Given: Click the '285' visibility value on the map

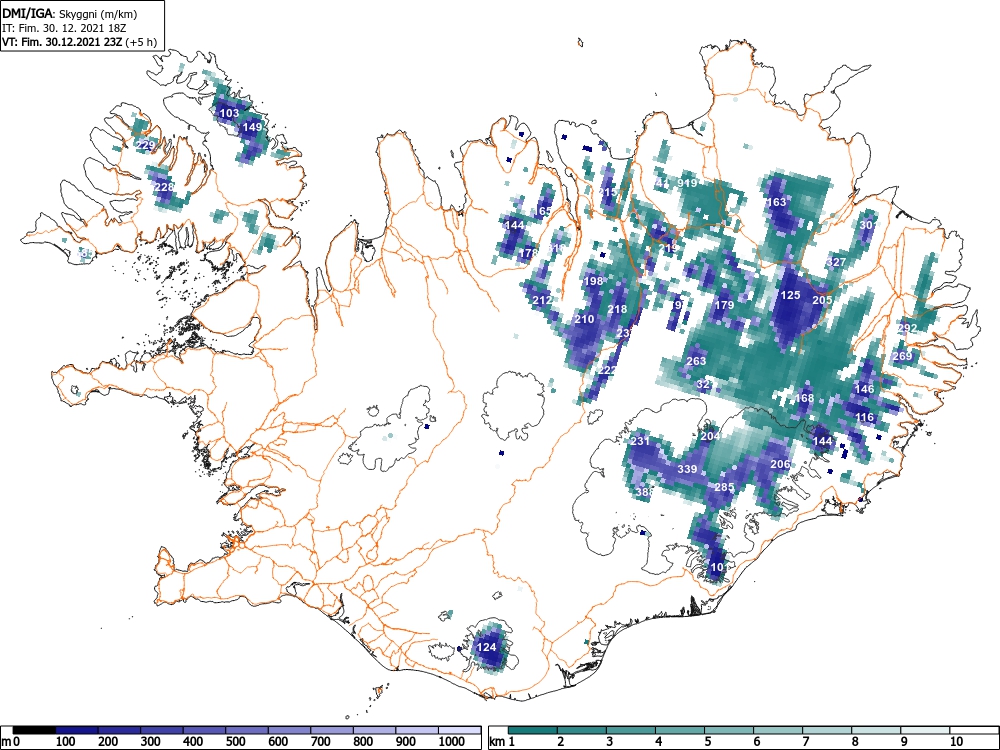Looking at the screenshot, I should [724, 487].
